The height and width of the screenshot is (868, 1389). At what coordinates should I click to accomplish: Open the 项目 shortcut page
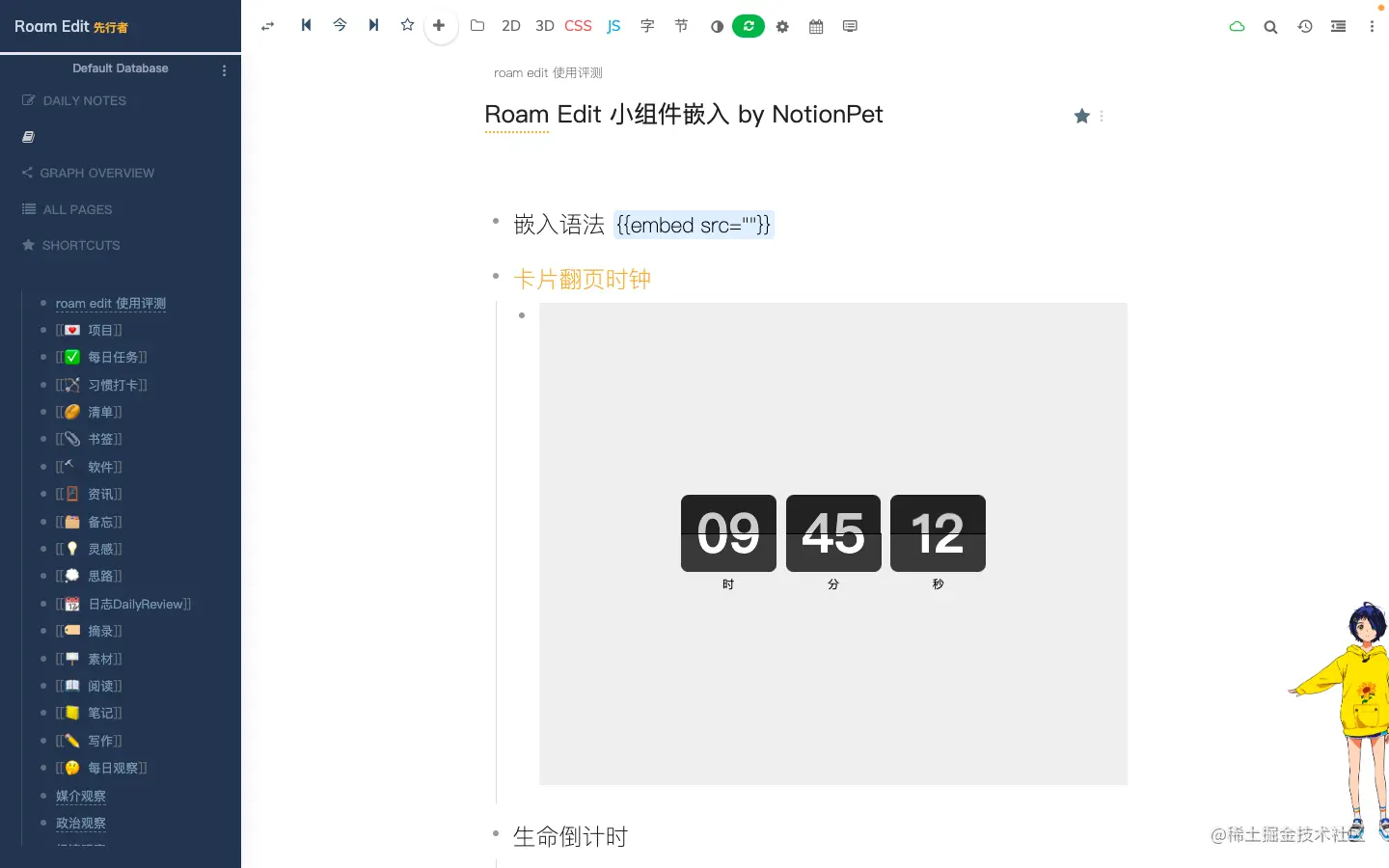[89, 330]
